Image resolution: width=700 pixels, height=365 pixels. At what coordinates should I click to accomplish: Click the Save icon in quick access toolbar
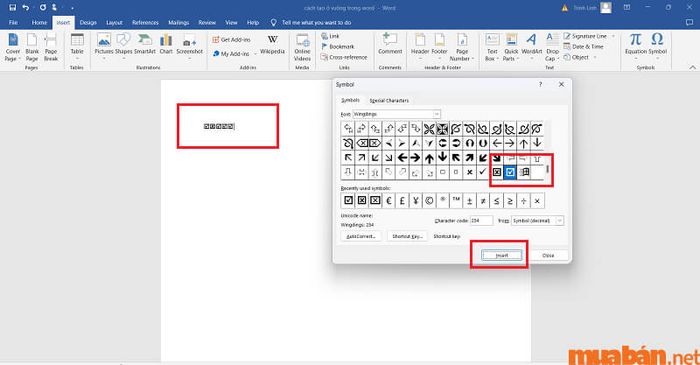[x=12, y=8]
